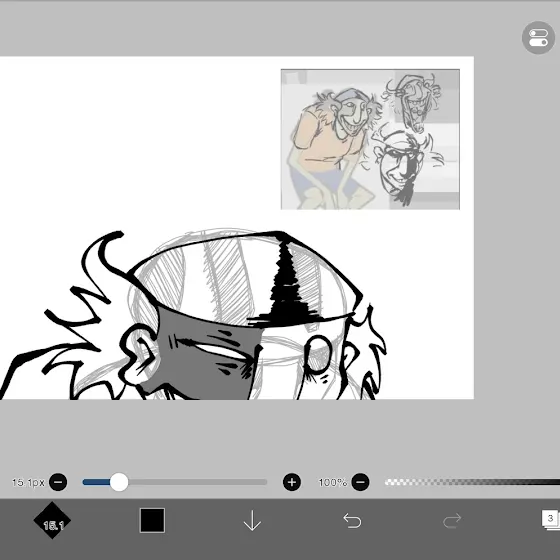
Task: Tap the greyed-out redo arrow
Action: click(452, 520)
